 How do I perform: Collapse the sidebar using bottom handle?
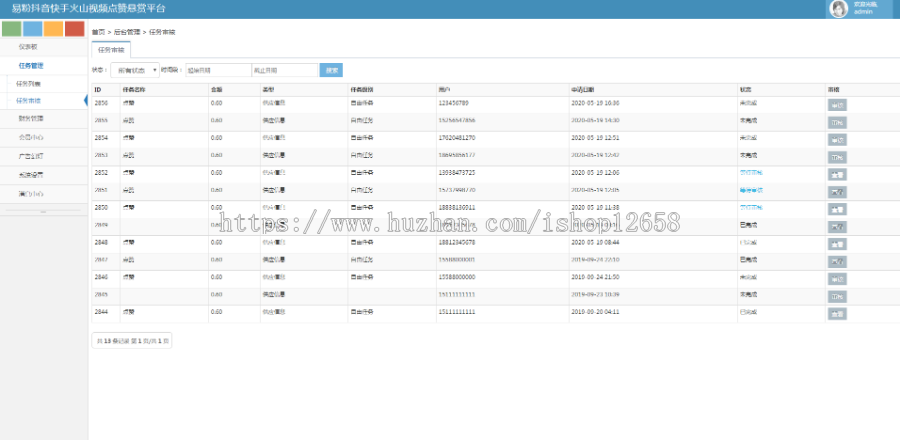43,212
